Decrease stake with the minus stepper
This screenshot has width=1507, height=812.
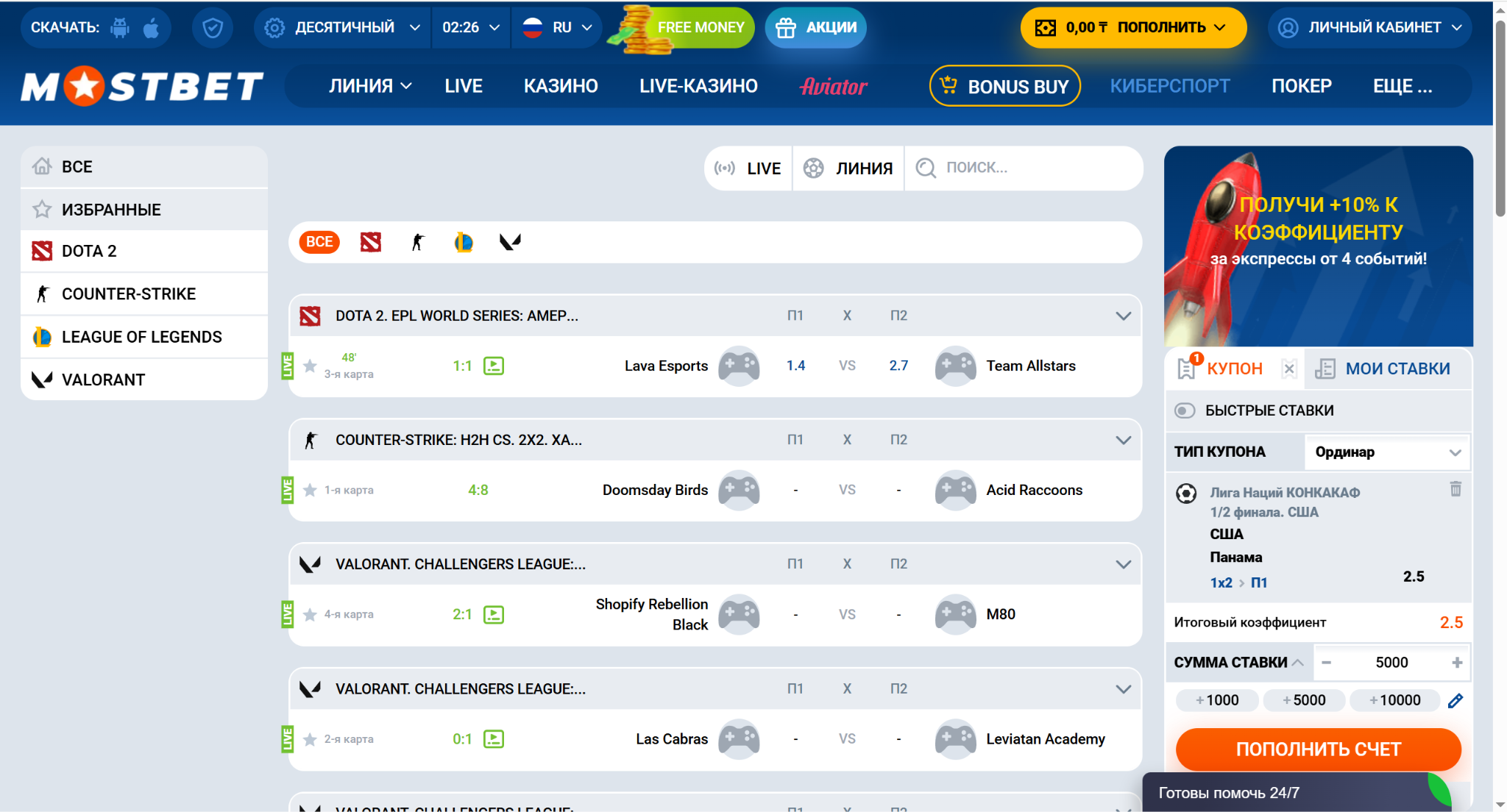click(1326, 663)
